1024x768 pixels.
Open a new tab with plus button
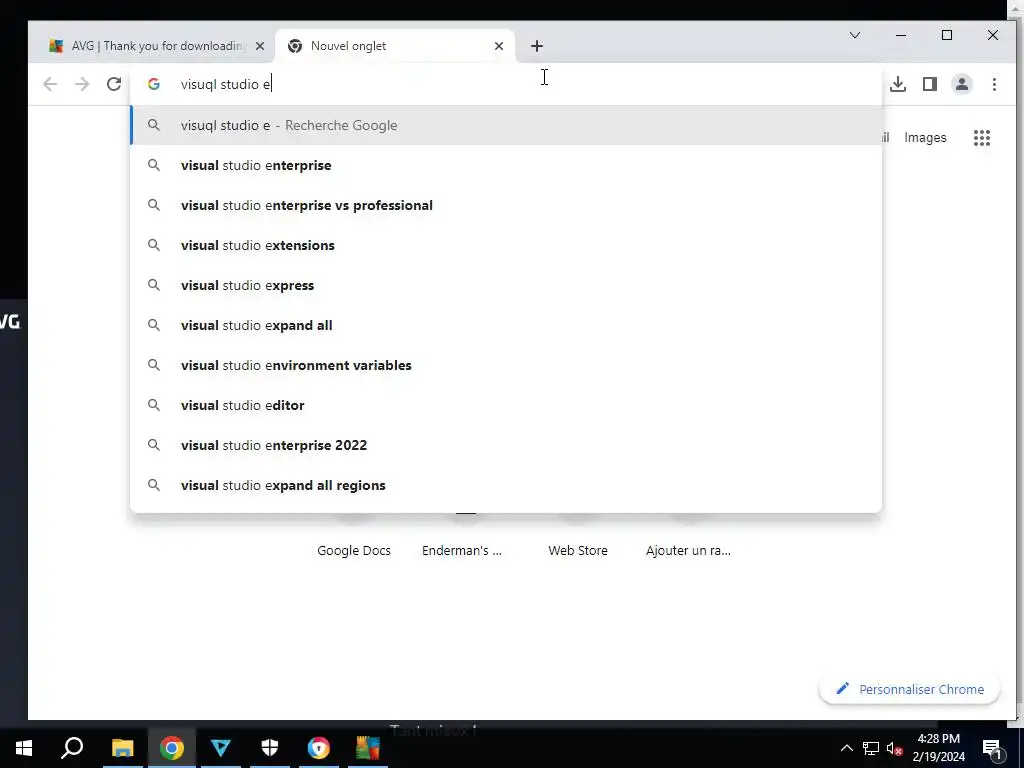tap(537, 46)
